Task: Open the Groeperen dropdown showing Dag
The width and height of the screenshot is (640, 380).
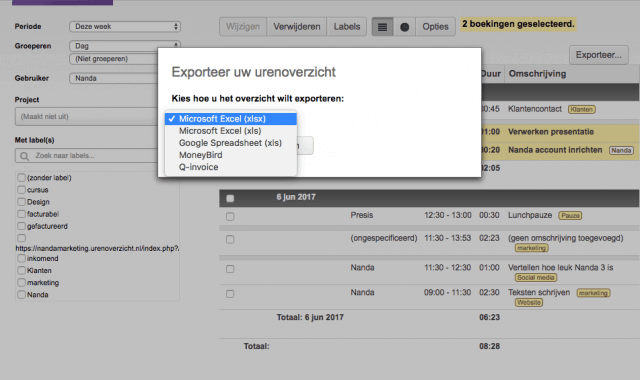Action: (125, 46)
